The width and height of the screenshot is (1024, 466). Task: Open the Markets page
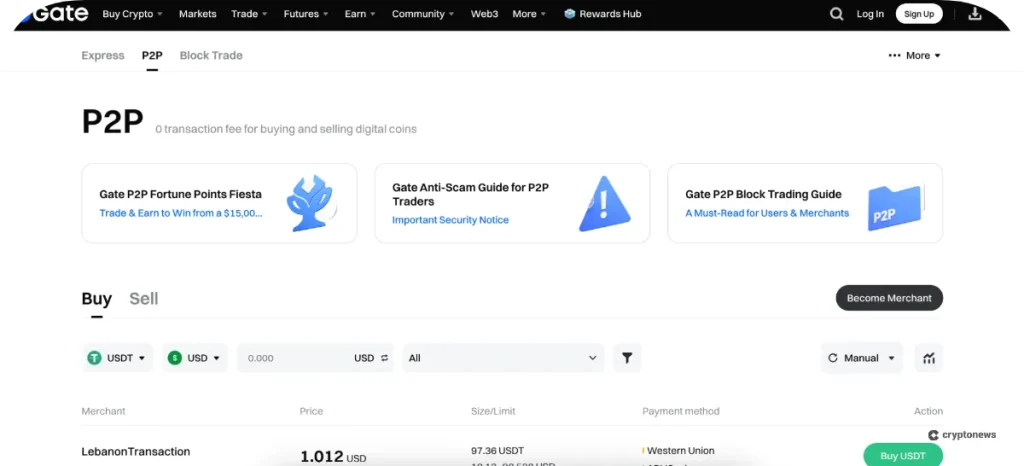click(197, 14)
